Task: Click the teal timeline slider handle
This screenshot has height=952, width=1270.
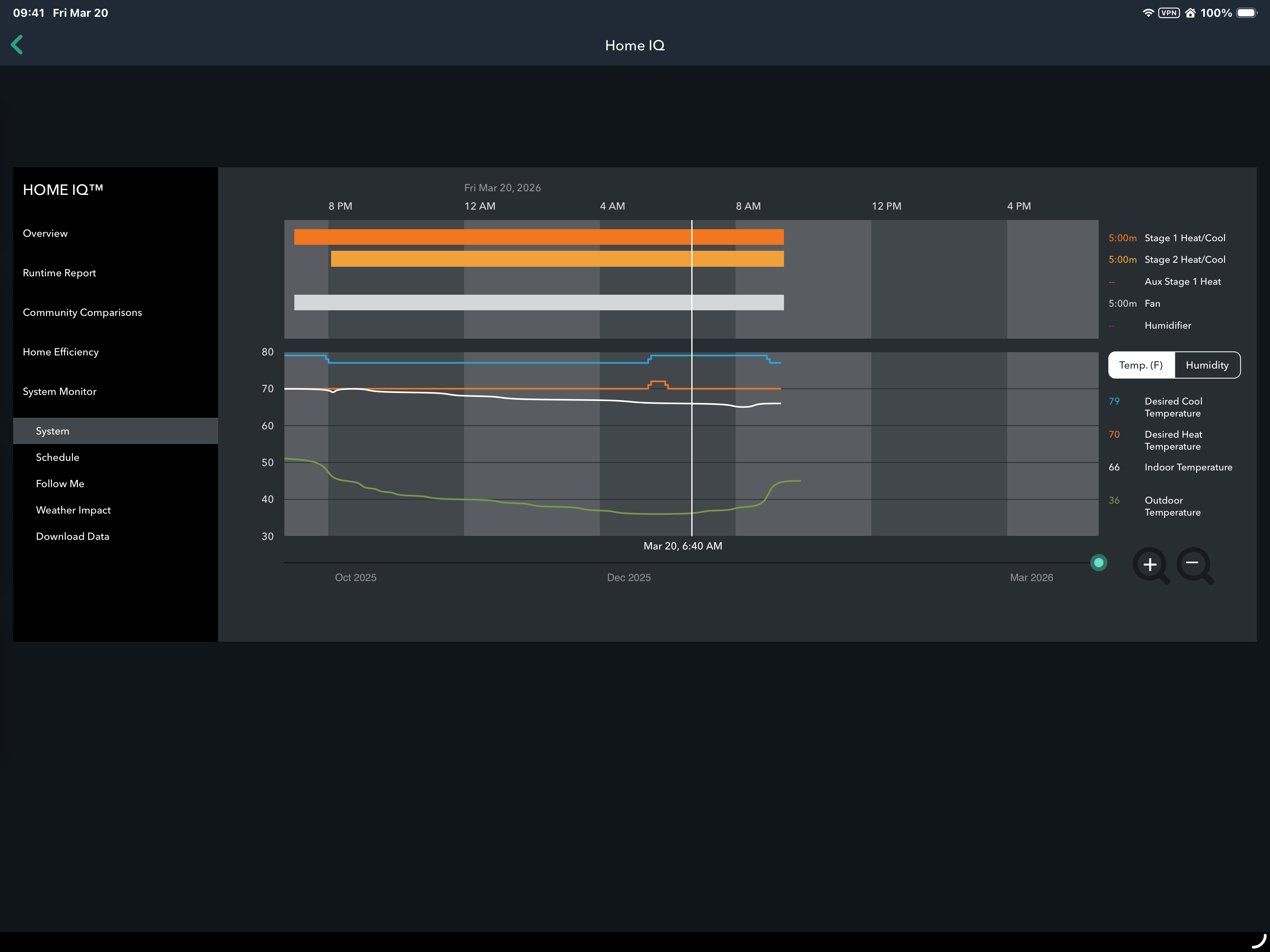Action: (1098, 563)
